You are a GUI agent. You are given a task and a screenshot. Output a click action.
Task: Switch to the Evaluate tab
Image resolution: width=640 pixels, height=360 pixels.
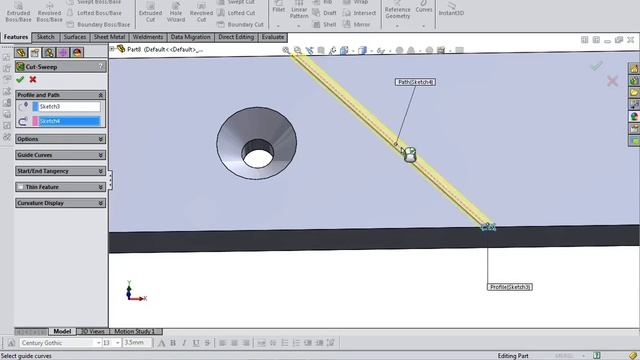click(x=273, y=37)
